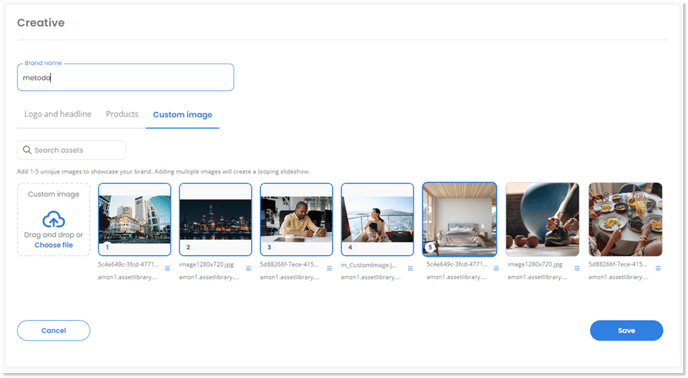Focus the Brand name input field
688x378 pixels.
tap(125, 78)
